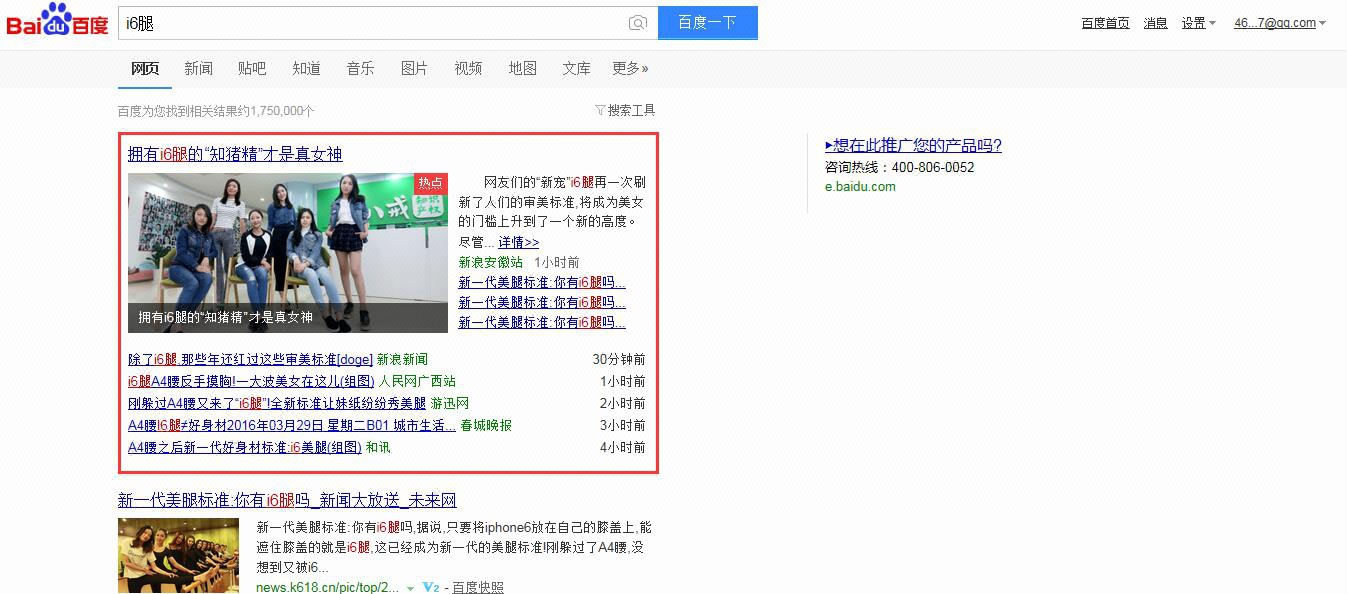1347x594 pixels.
Task: Expand the 设置 dropdown menu
Action: [1198, 23]
